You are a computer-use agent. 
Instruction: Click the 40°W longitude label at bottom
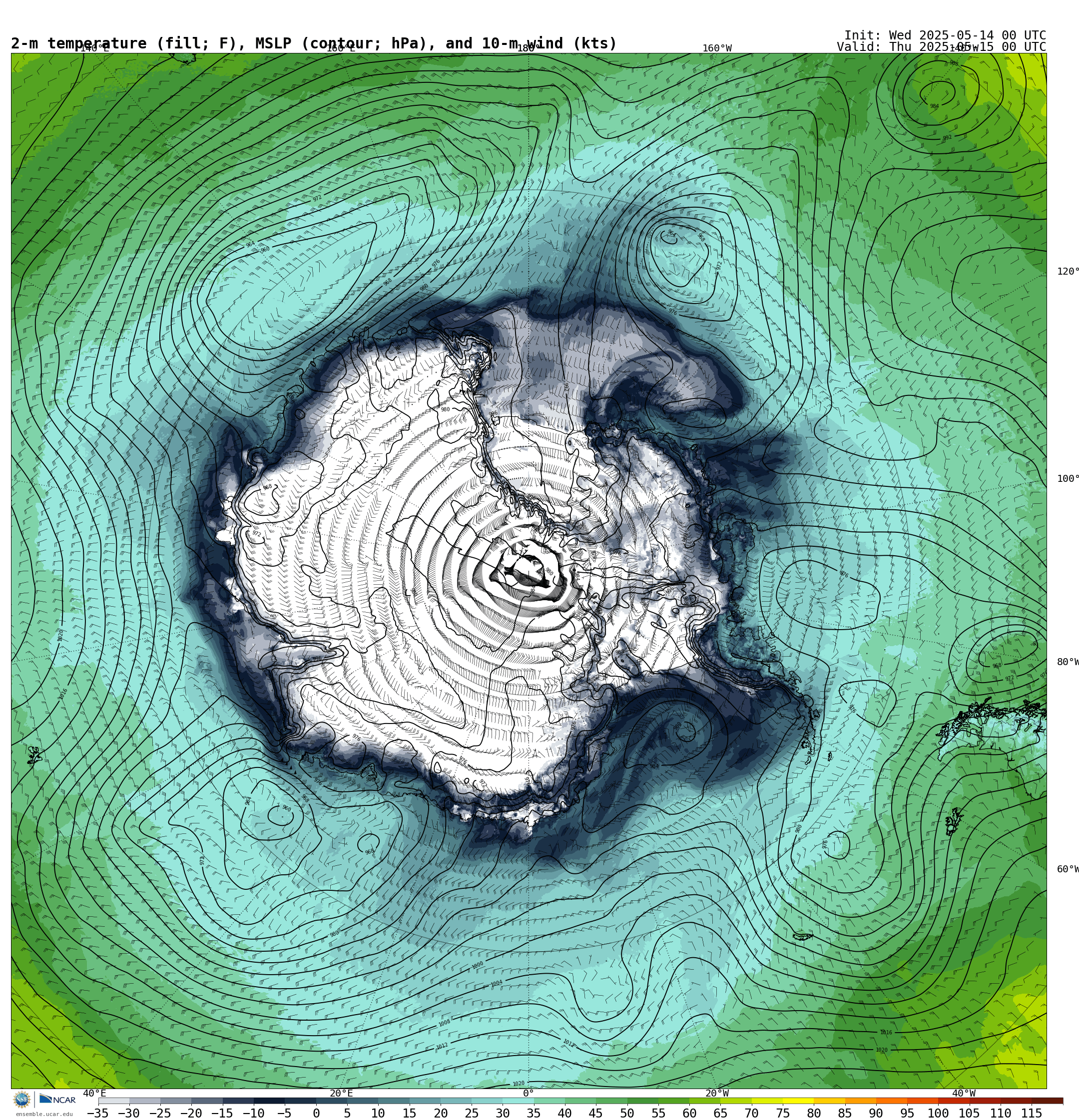(964, 1094)
